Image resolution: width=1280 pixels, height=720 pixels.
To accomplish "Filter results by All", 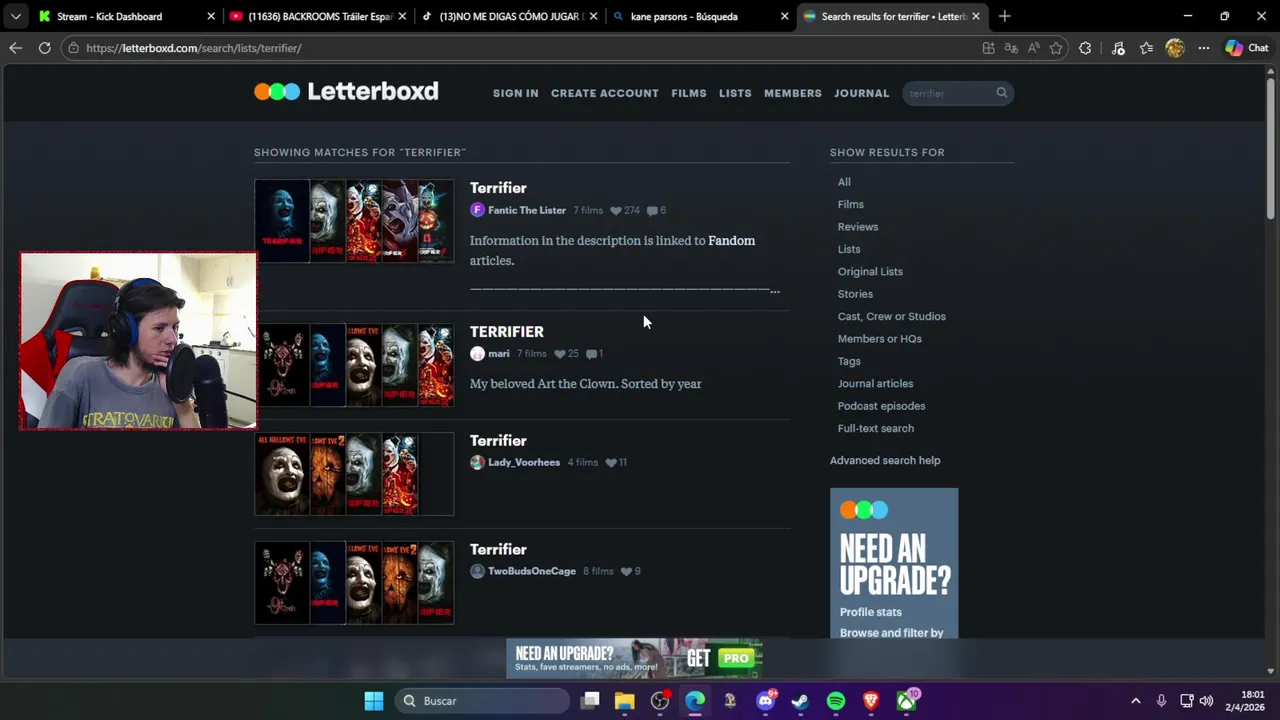I will point(844,182).
